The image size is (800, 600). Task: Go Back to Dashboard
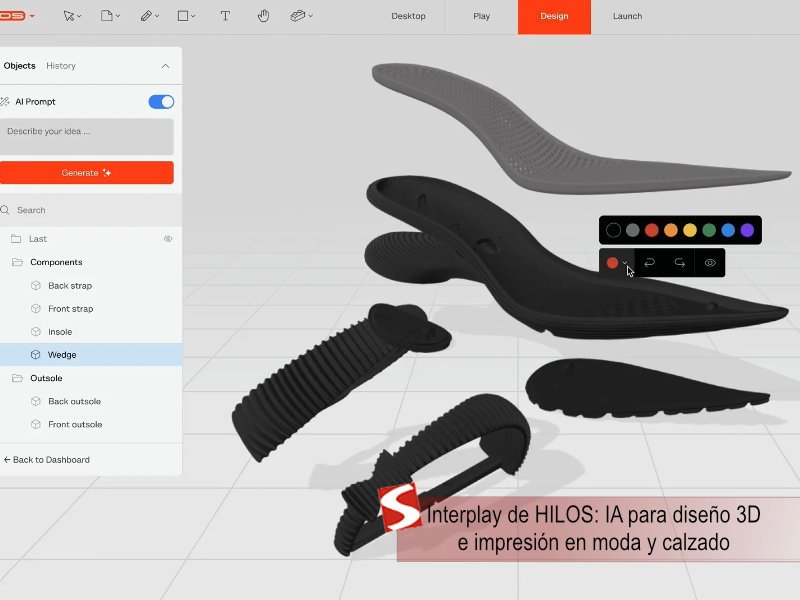click(x=48, y=459)
